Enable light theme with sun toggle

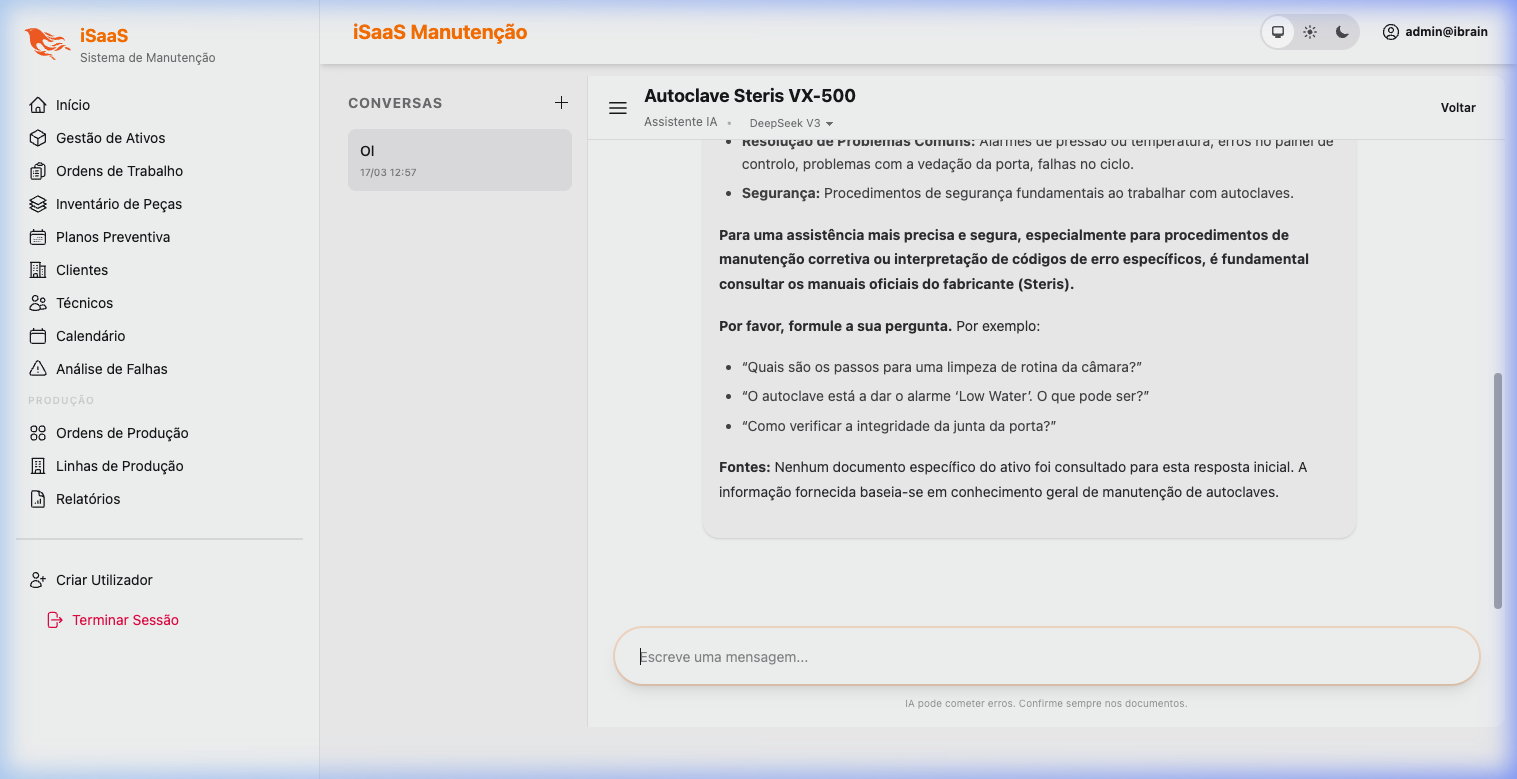pos(1310,32)
